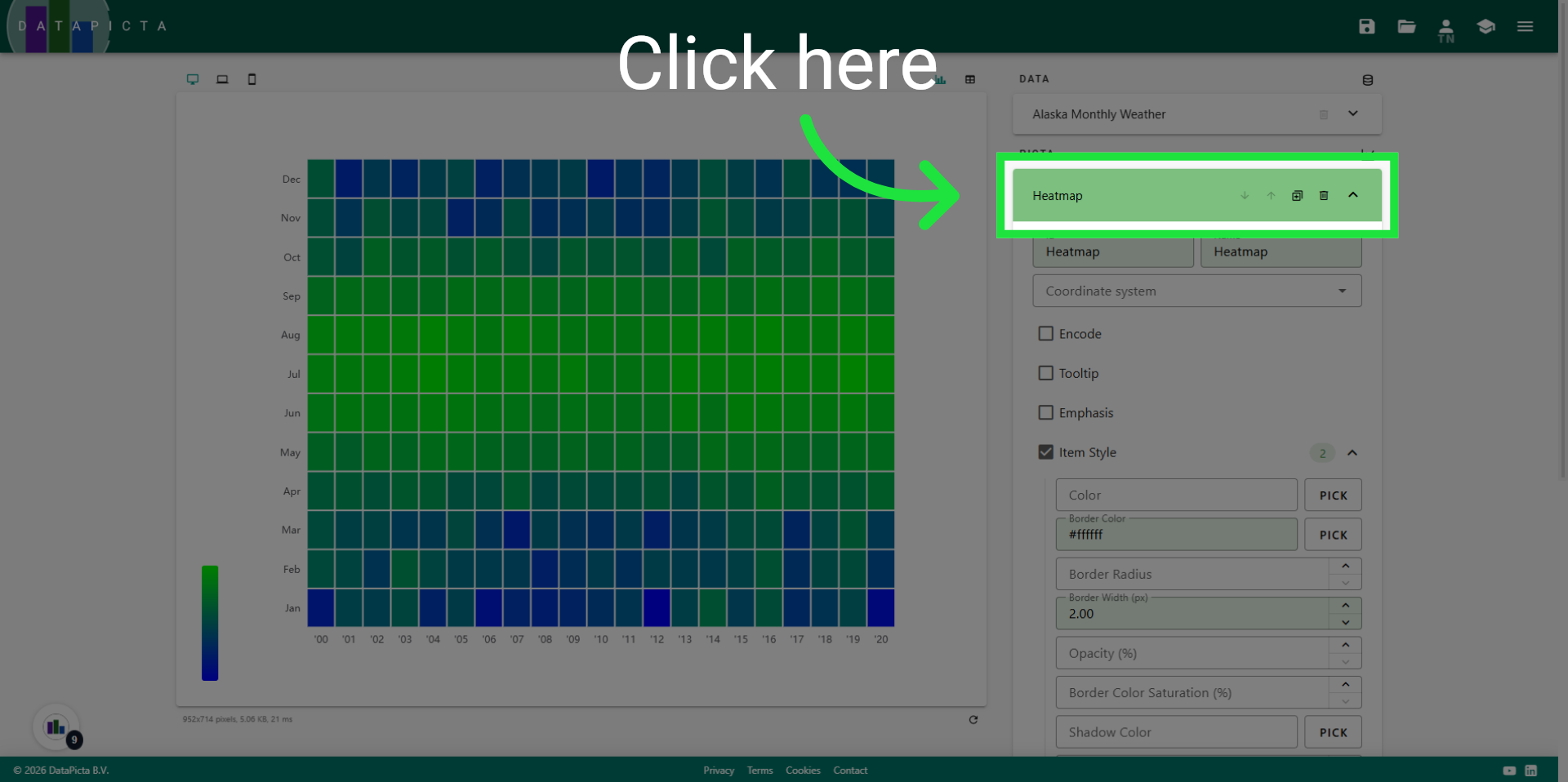Decrease the Border Width value
Screen dimensions: 1568x782
tap(1345, 622)
